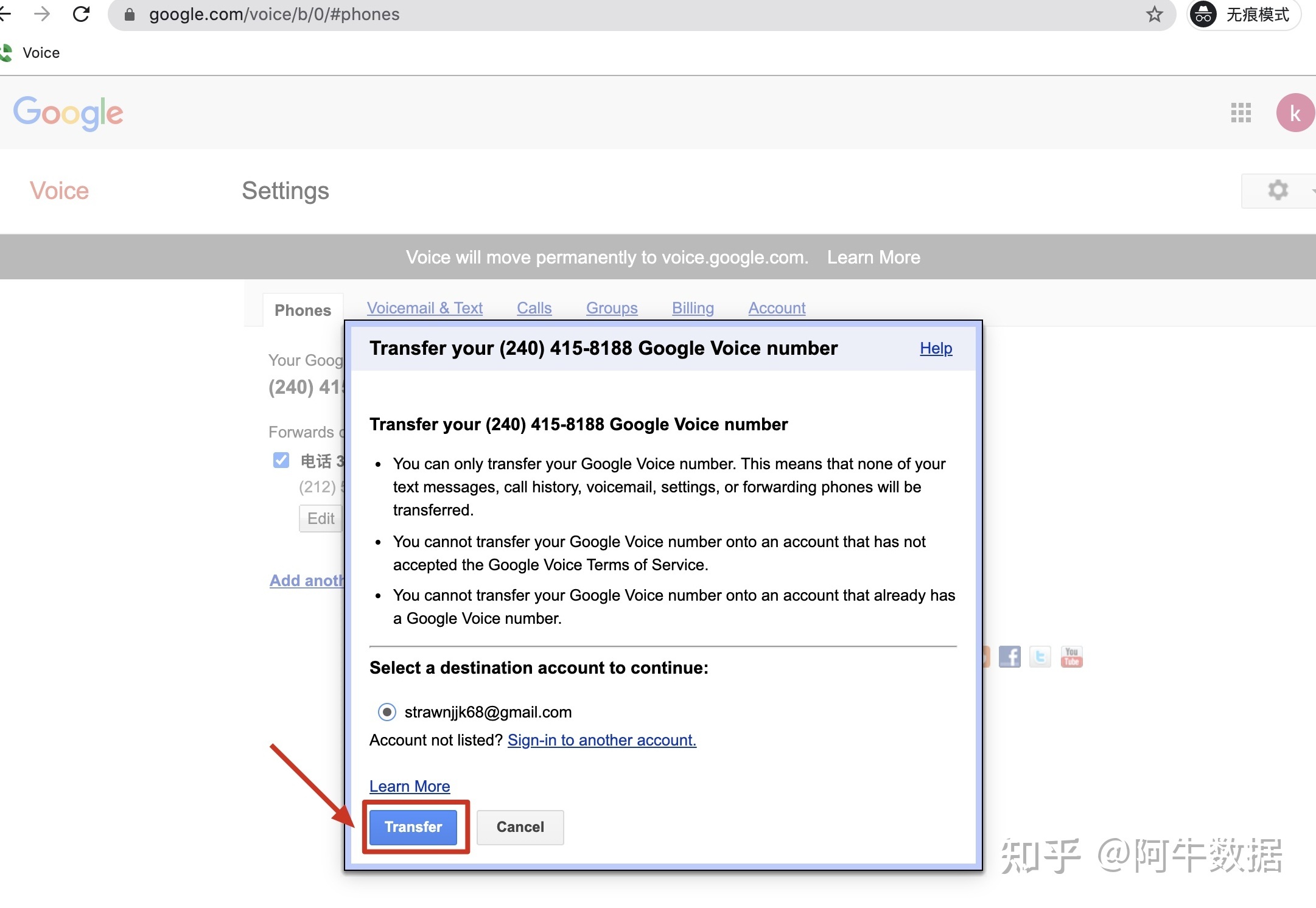Open Google apps grid menu

pos(1241,112)
